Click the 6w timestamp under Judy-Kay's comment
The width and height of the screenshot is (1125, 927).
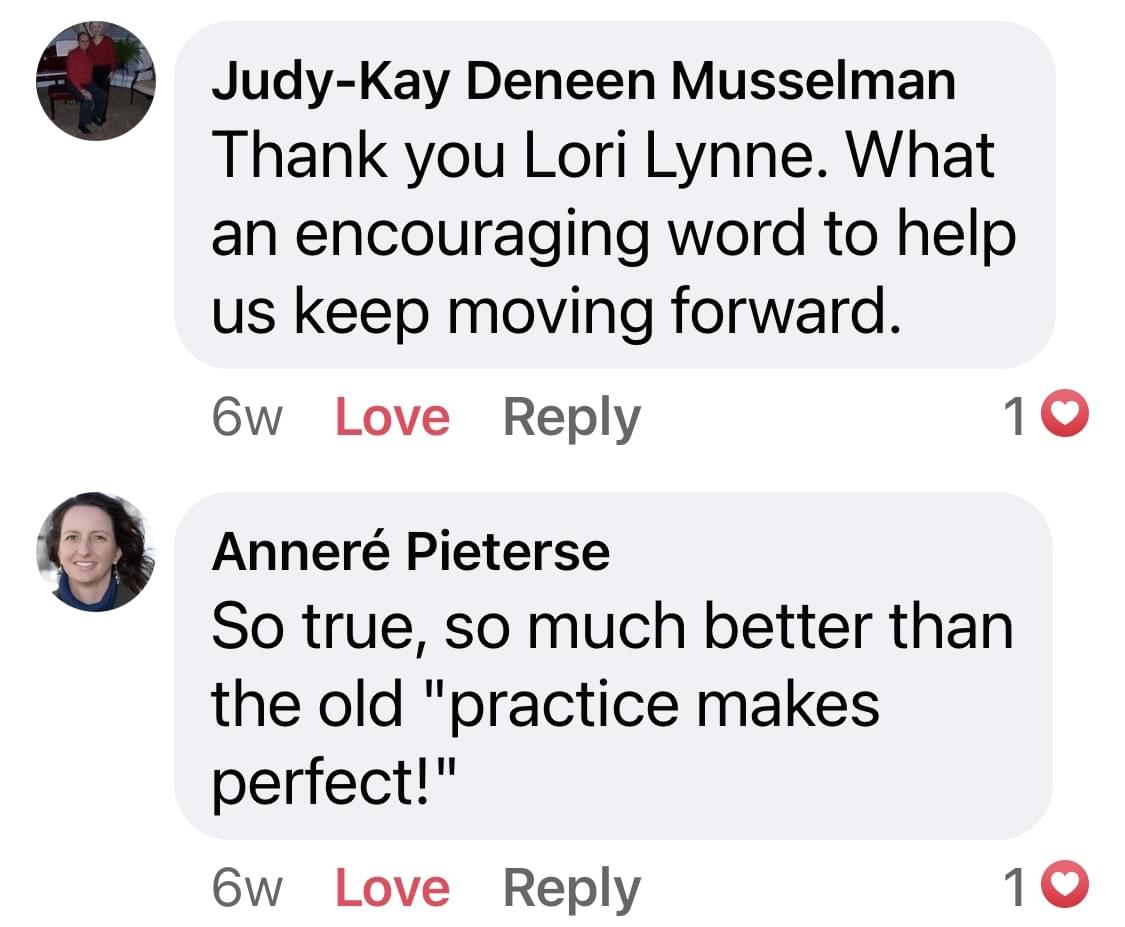coord(248,417)
